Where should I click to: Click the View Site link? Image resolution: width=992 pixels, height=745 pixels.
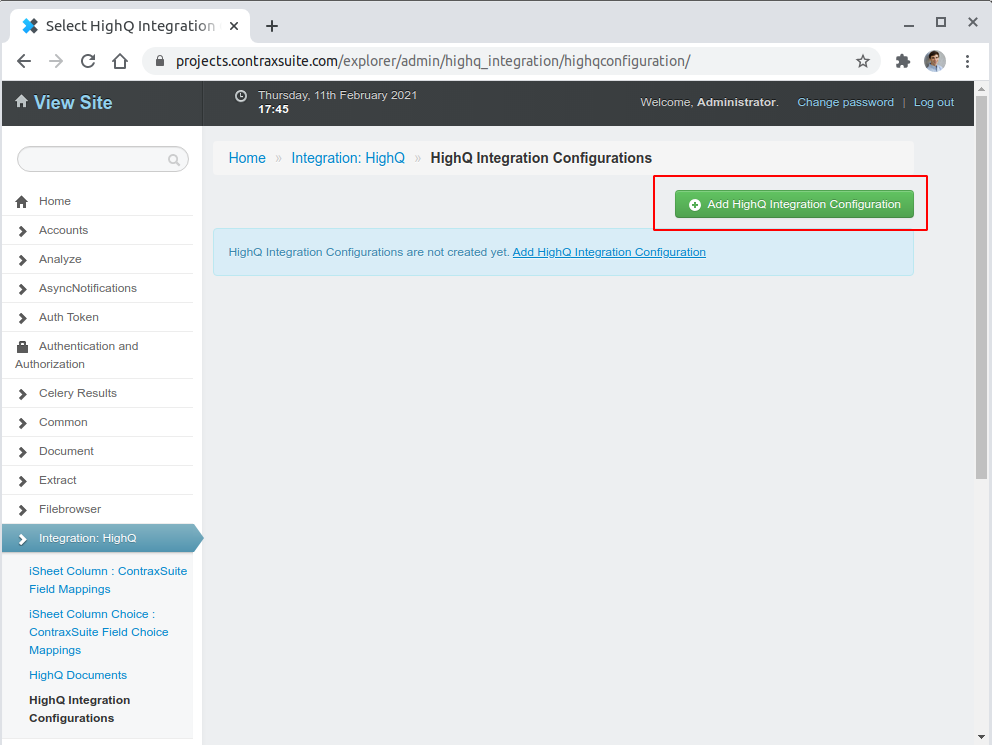point(73,102)
